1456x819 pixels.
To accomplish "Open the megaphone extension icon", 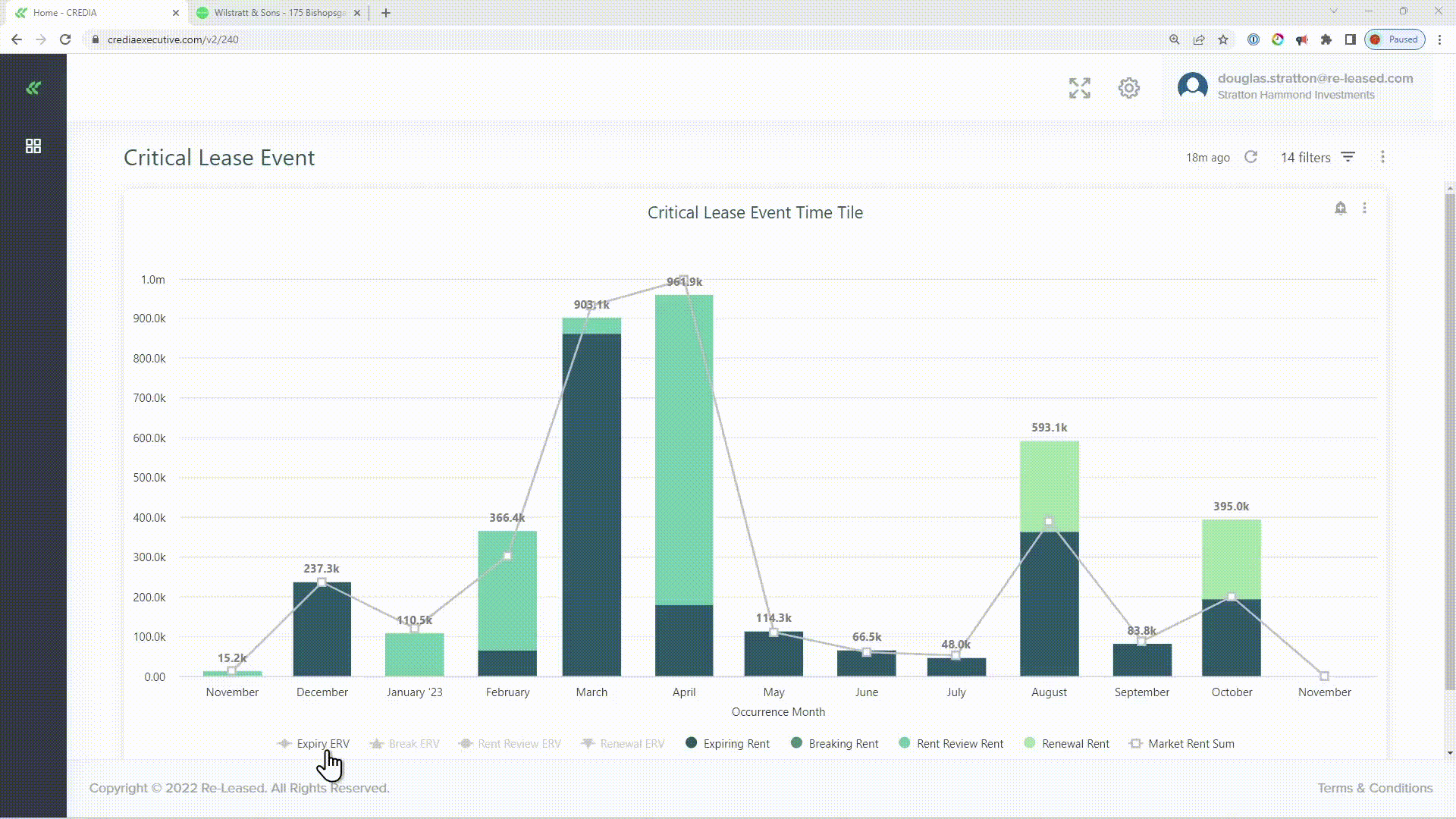I will tap(1302, 39).
